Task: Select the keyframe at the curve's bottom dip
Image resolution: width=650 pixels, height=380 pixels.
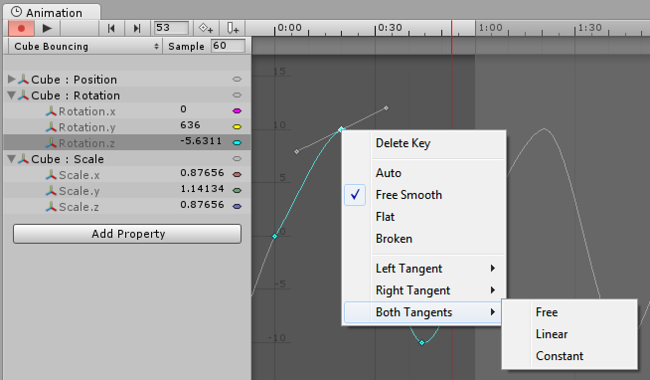Action: pos(422,343)
